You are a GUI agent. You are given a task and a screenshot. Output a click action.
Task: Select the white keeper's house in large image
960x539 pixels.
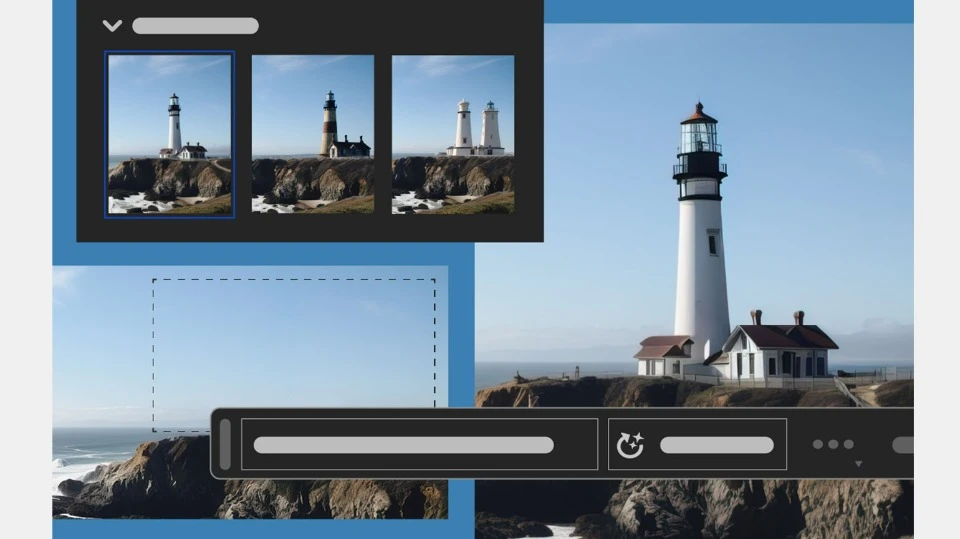tap(780, 353)
